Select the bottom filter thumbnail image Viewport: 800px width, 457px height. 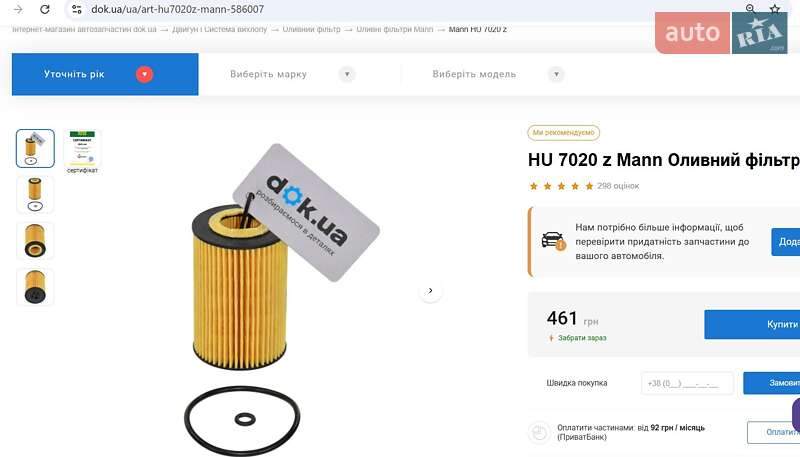coord(35,287)
